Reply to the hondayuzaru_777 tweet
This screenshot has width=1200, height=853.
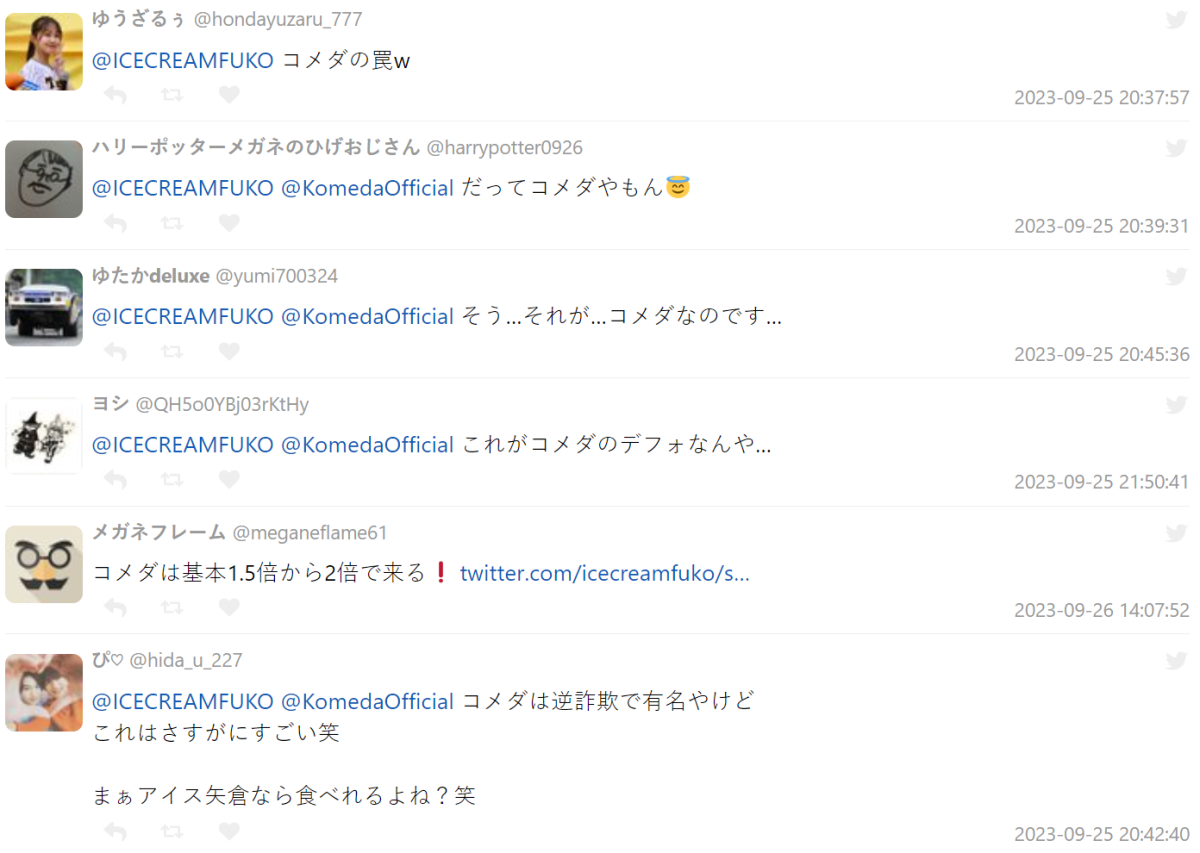[x=115, y=95]
